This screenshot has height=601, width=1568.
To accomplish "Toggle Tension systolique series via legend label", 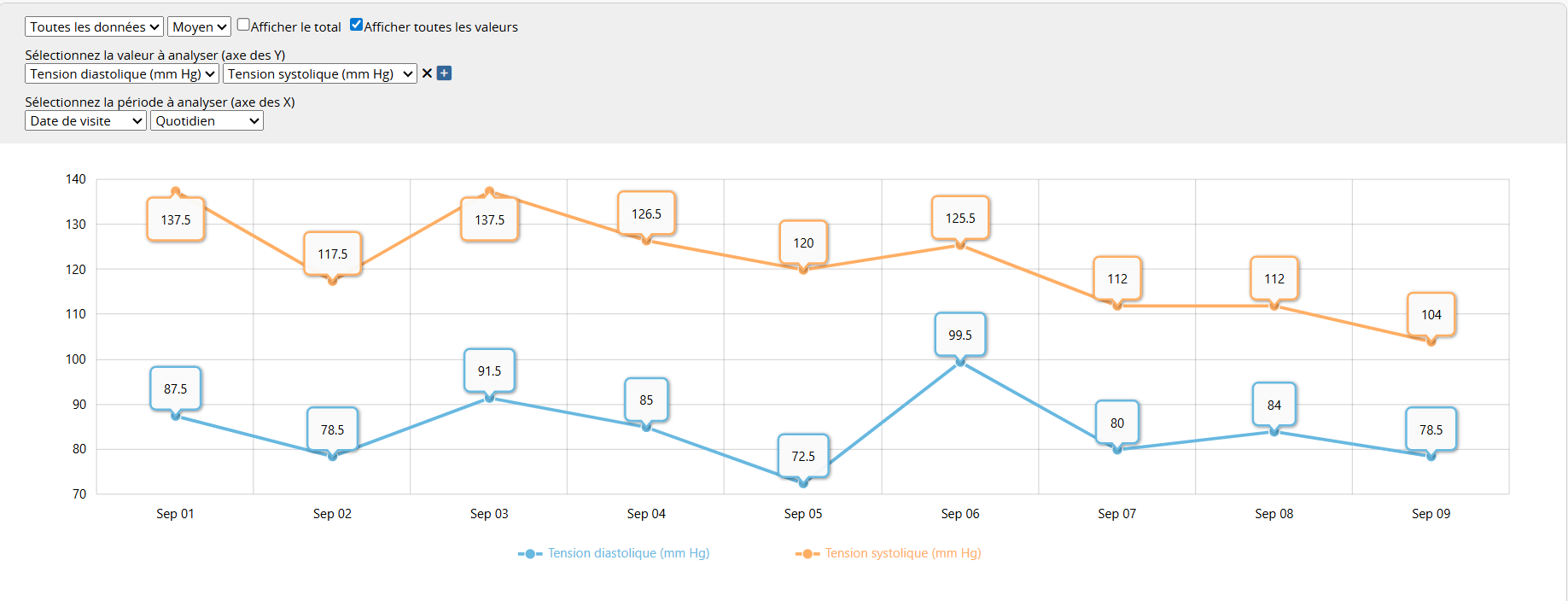I will click(x=902, y=553).
